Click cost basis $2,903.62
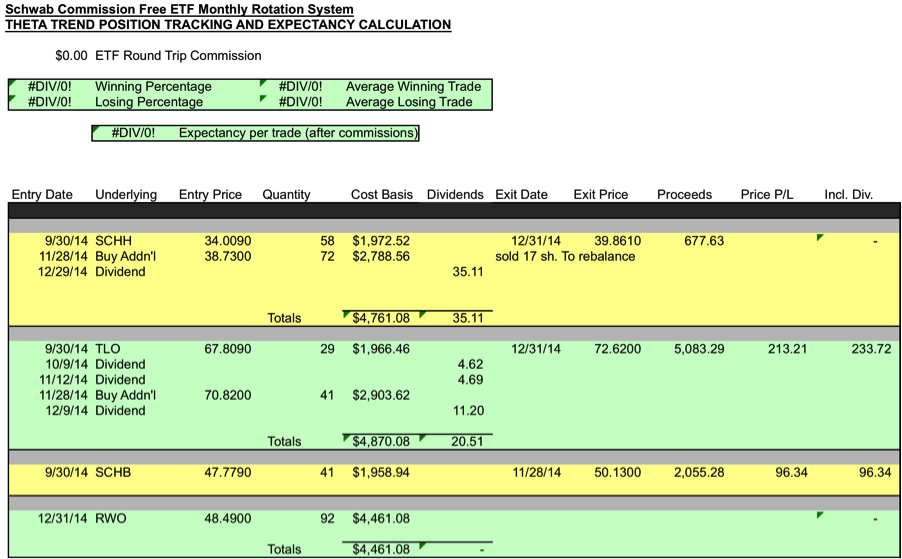The width and height of the screenshot is (902, 559). [x=381, y=396]
